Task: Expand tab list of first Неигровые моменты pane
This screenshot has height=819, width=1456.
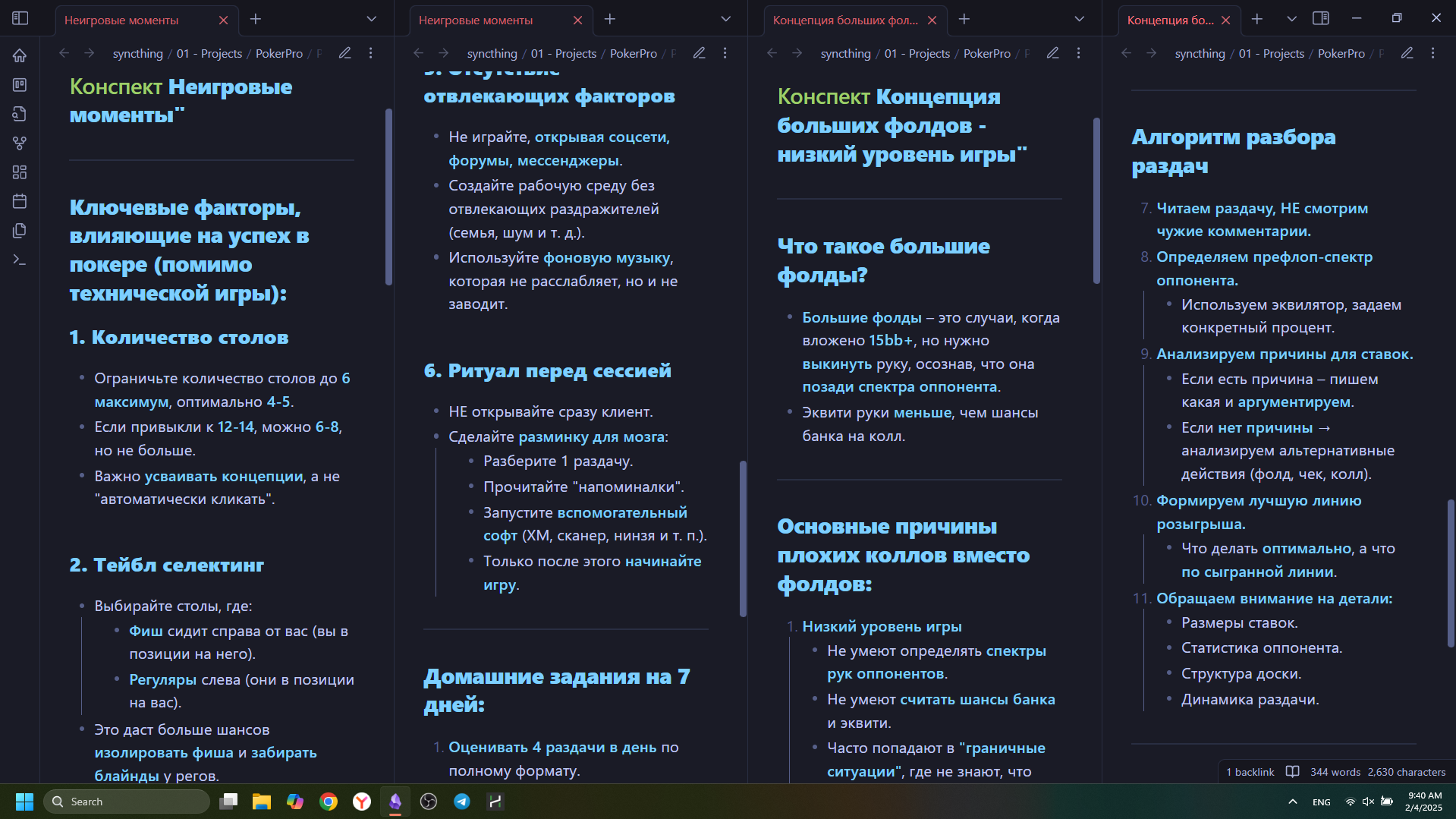Action: point(372,19)
